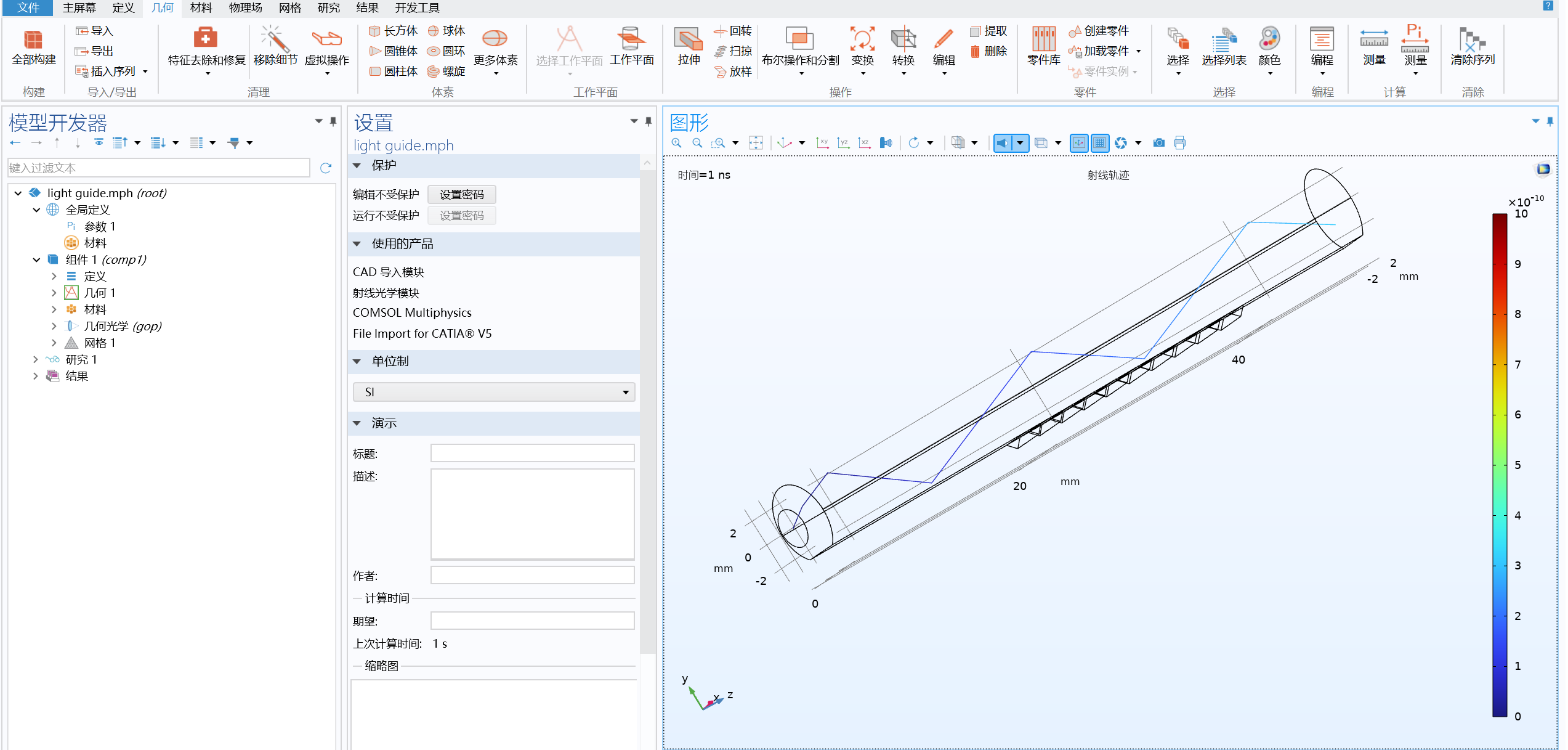1568x750 pixels.
Task: Open the SI unit system dropdown
Action: point(493,392)
